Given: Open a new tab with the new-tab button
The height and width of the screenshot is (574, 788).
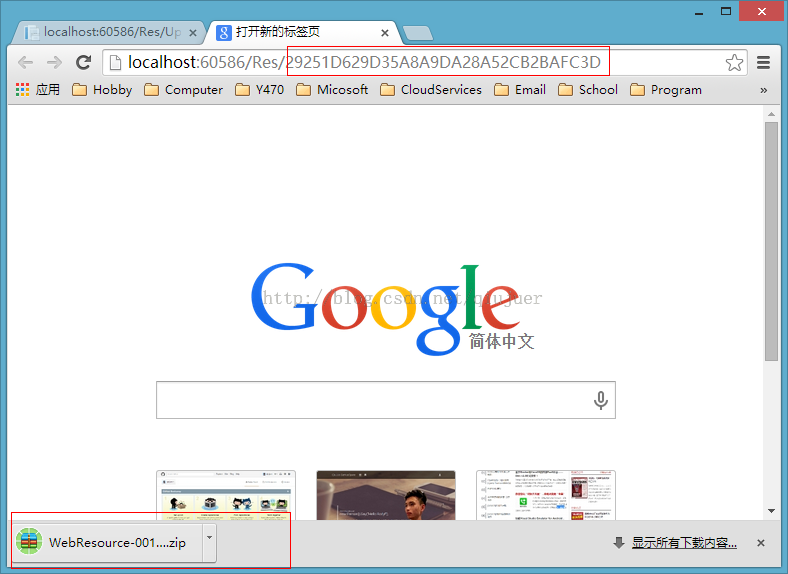Looking at the screenshot, I should (418, 33).
